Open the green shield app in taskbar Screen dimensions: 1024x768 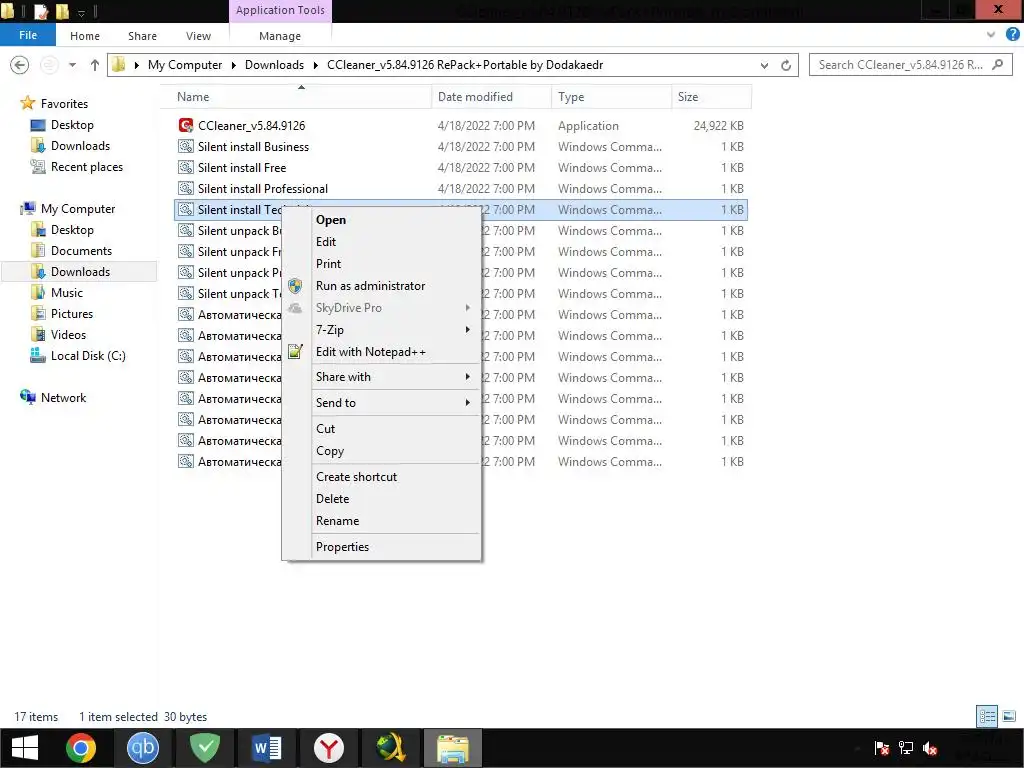[x=205, y=748]
